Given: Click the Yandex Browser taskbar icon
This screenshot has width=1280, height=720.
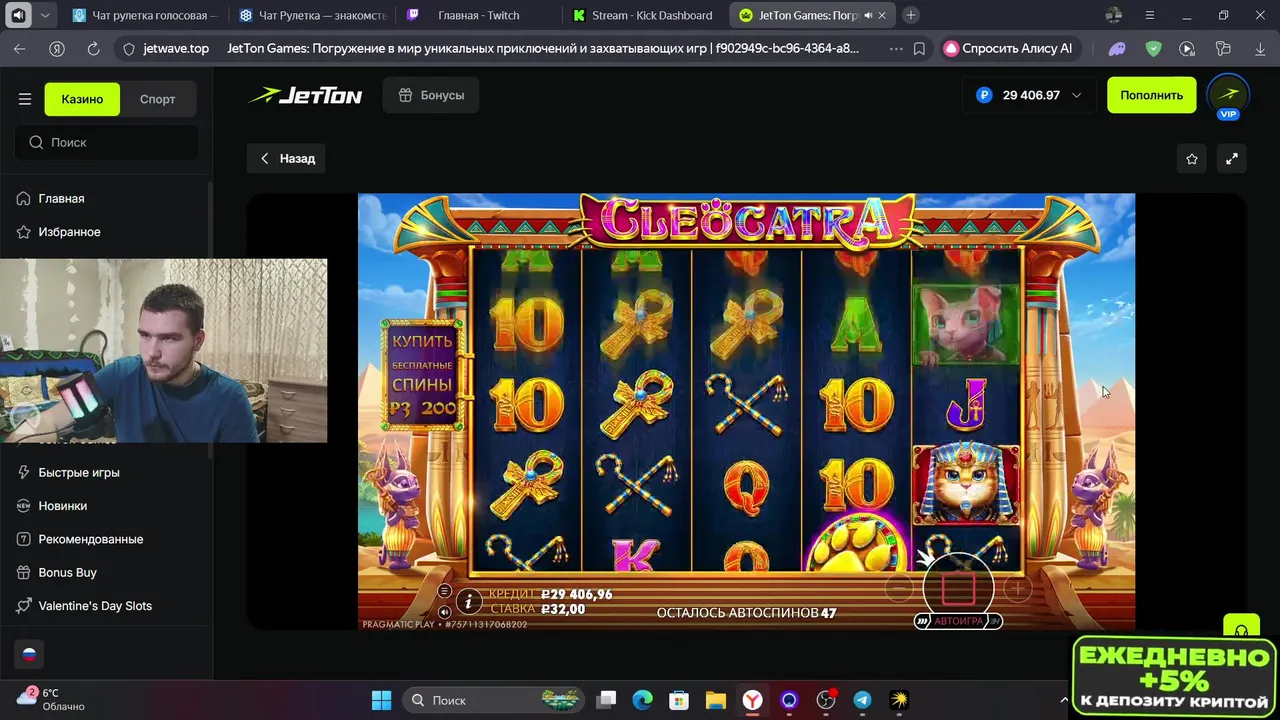Looking at the screenshot, I should (x=752, y=700).
